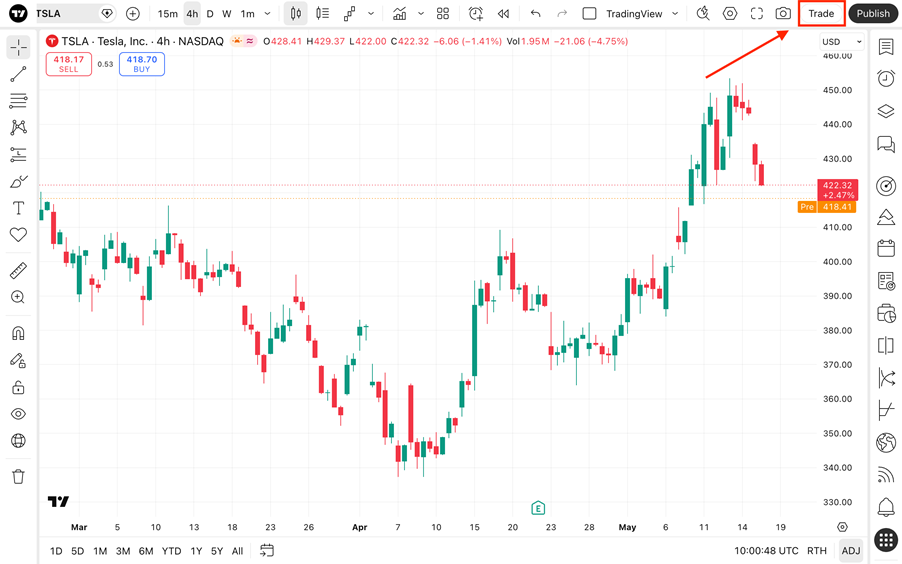Start bar replay mode
Image resolution: width=902 pixels, height=564 pixels.
pyautogui.click(x=503, y=13)
